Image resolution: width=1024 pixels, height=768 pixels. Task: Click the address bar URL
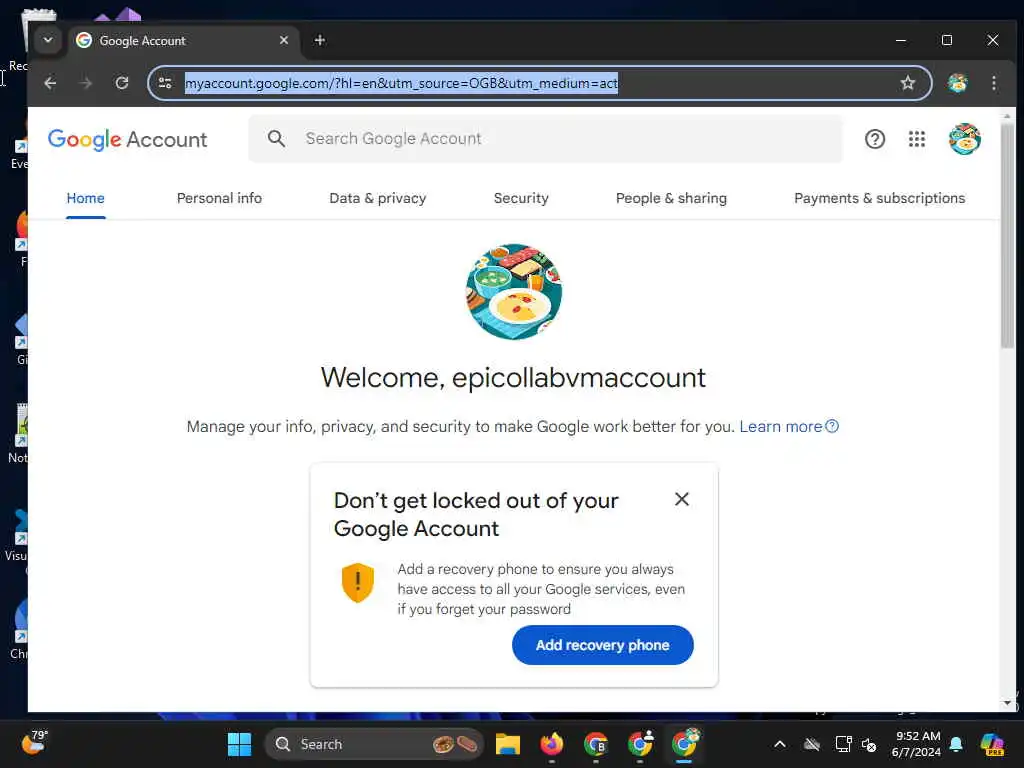click(401, 83)
